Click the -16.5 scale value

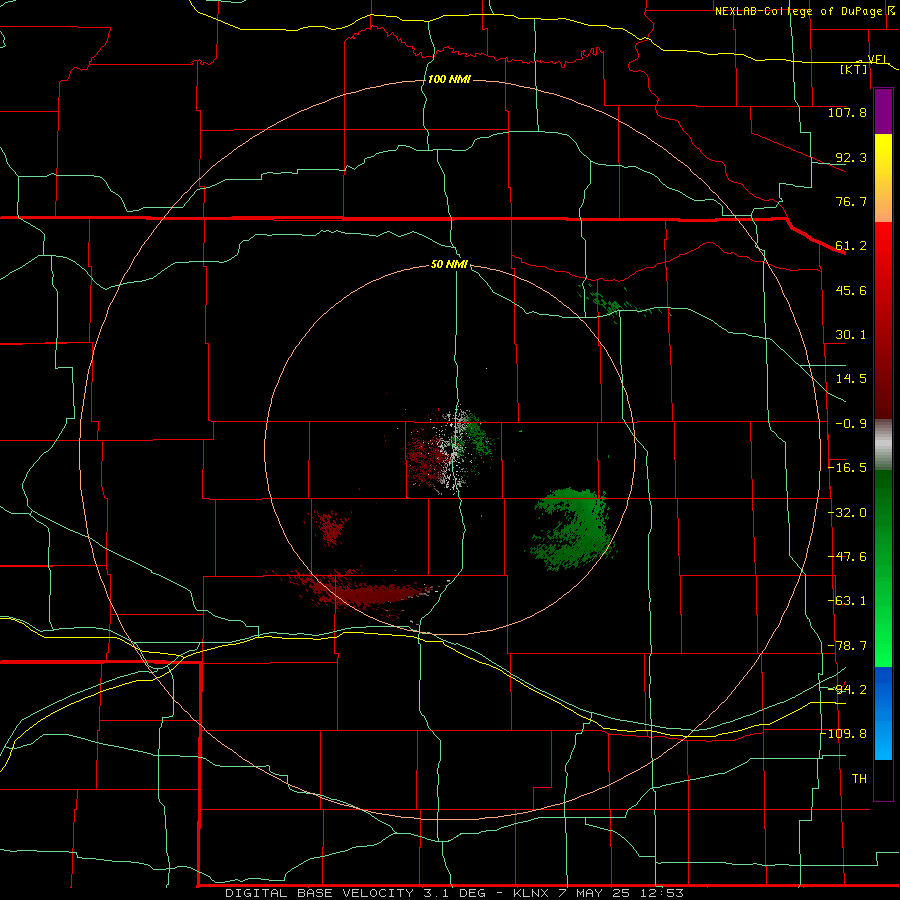[847, 468]
